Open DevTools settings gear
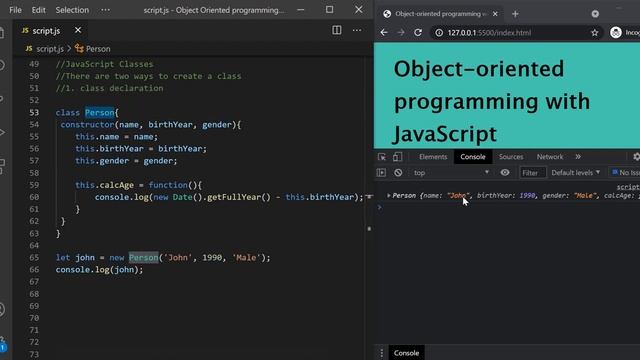Viewport: 640px width, 360px height. pyautogui.click(x=636, y=157)
